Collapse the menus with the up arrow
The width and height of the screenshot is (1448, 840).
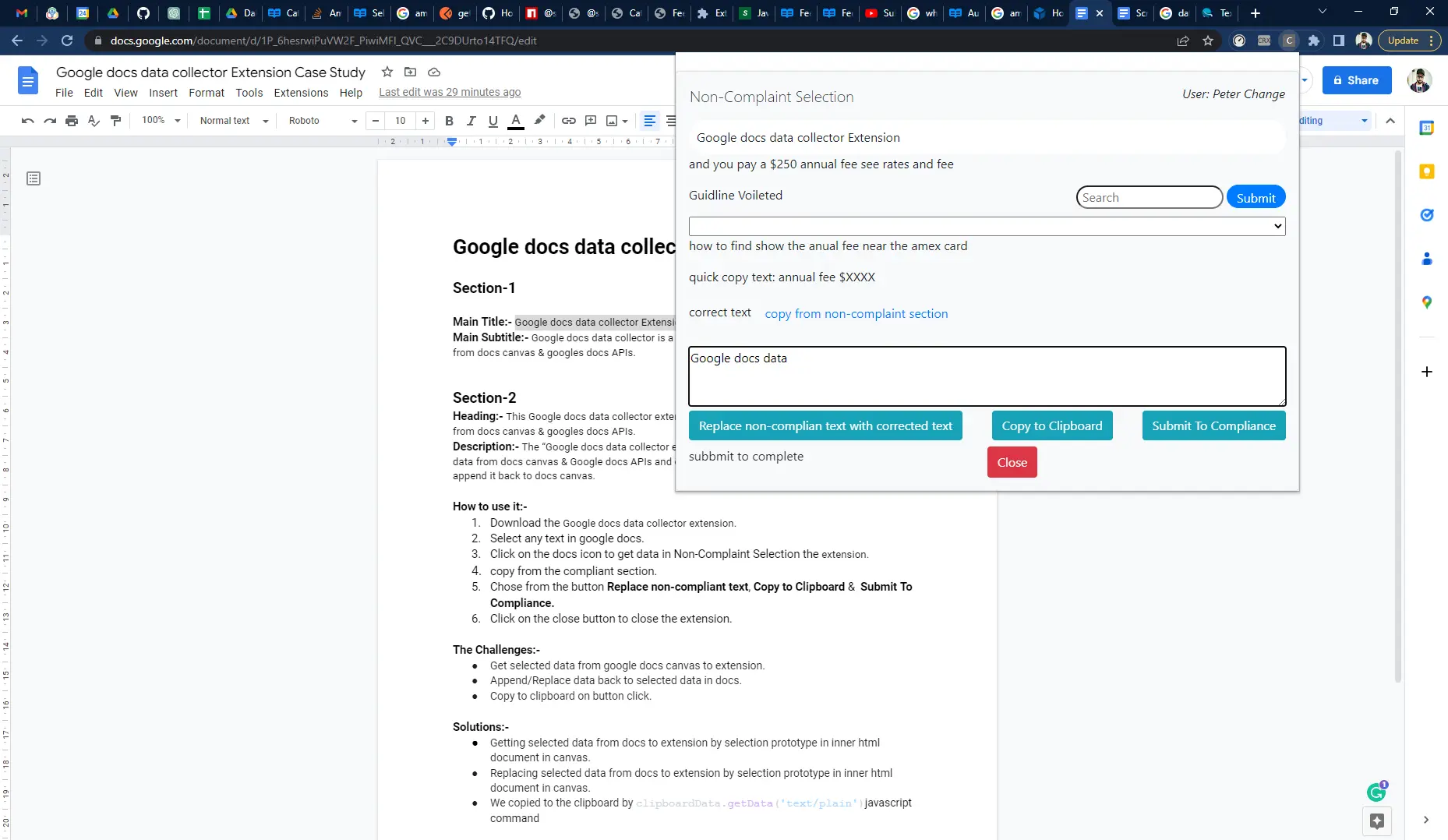click(x=1390, y=121)
